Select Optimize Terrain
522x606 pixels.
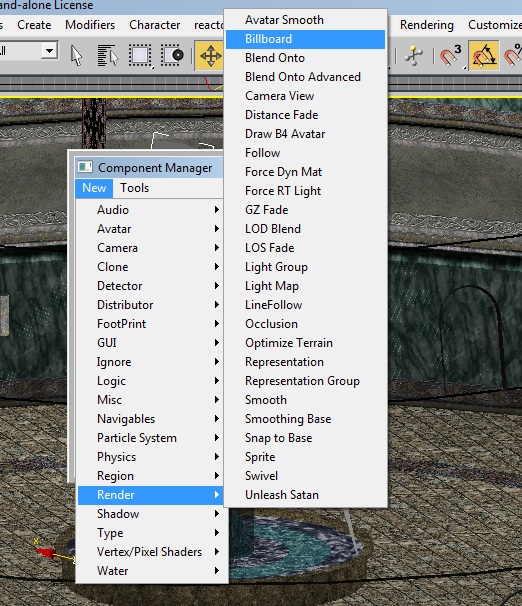[x=305, y=343]
